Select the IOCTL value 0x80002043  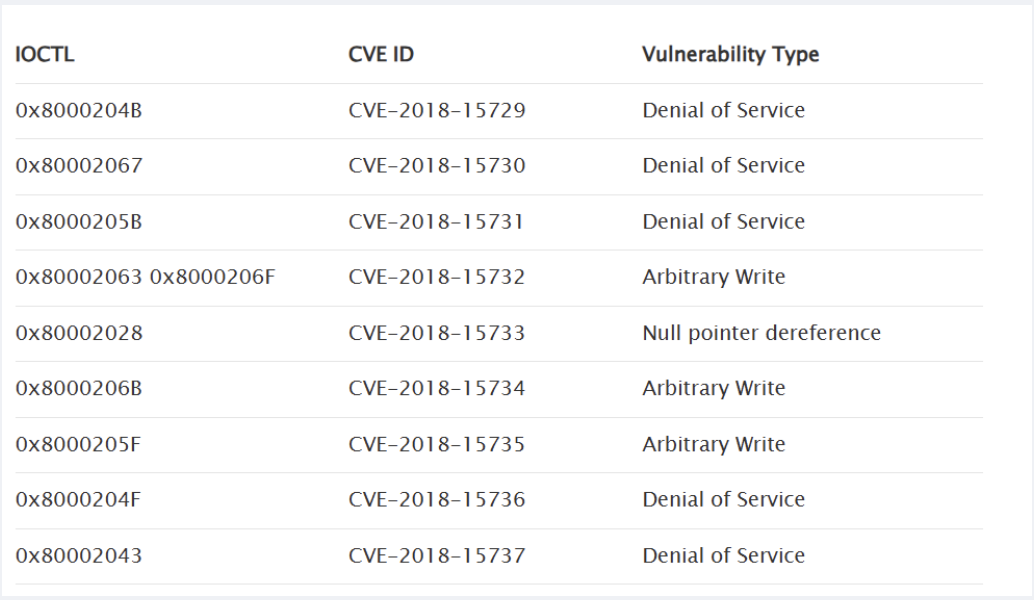[78, 556]
